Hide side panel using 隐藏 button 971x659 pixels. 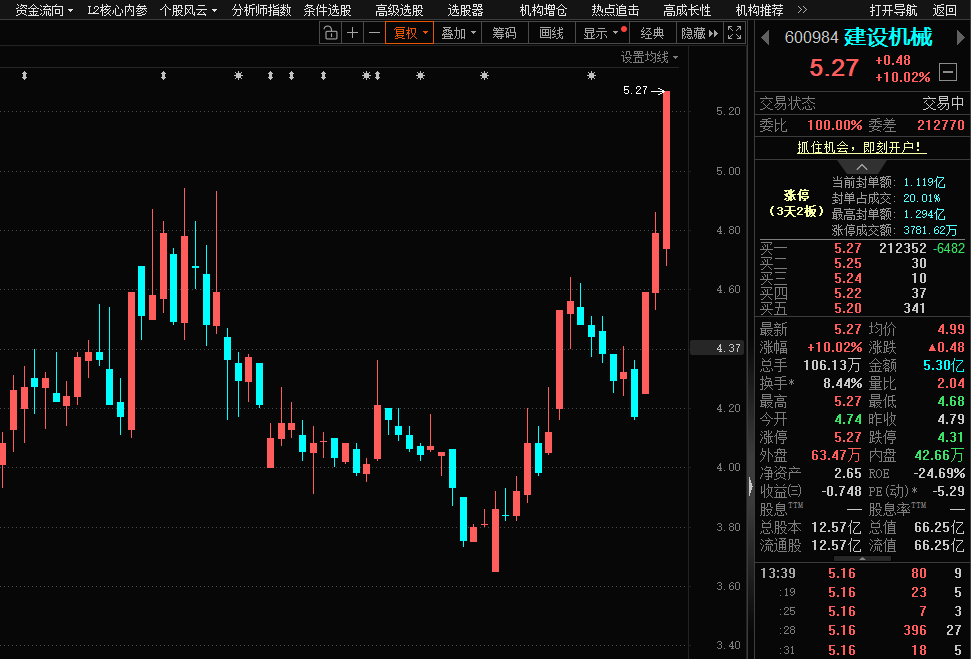tap(698, 33)
